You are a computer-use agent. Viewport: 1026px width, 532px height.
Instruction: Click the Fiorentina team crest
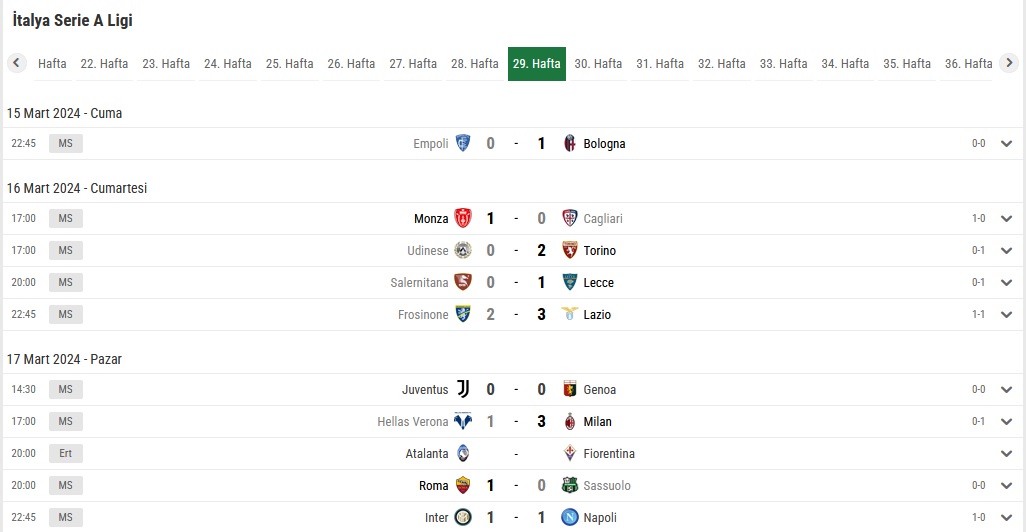(x=570, y=453)
